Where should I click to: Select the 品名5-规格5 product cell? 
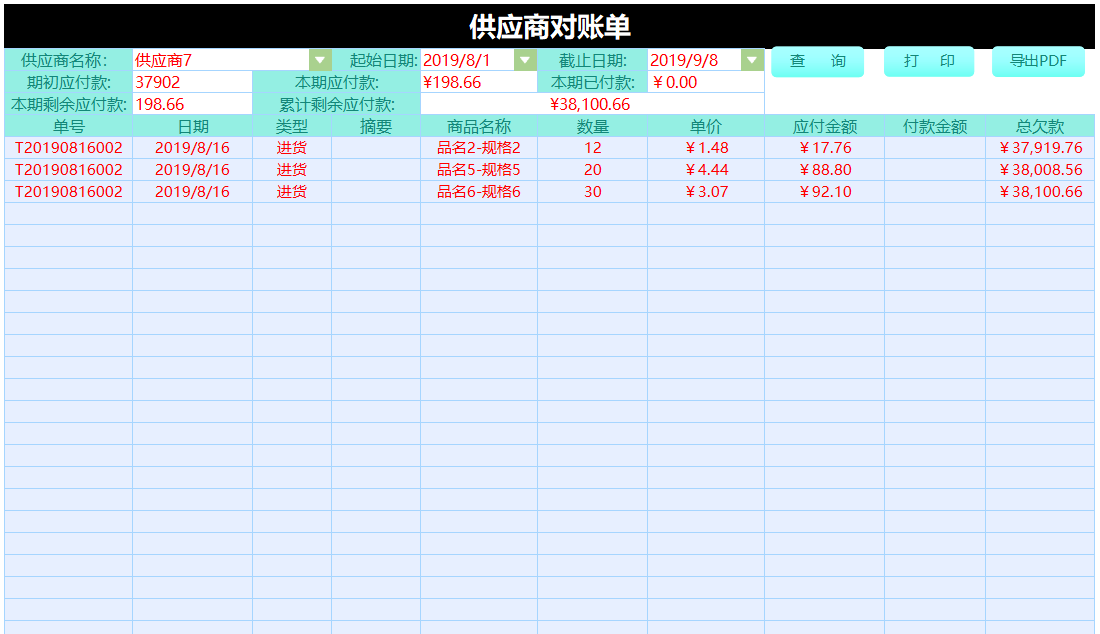coord(478,169)
